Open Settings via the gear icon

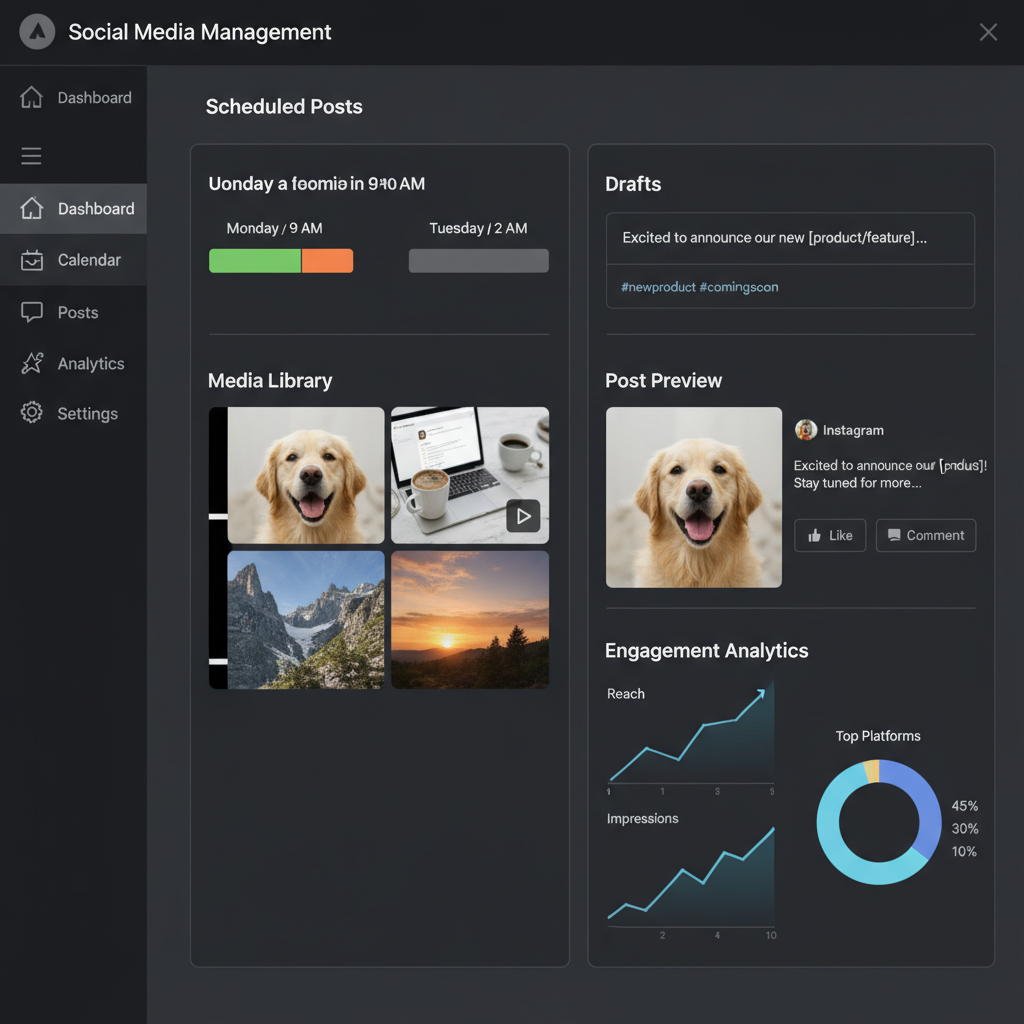(x=32, y=413)
